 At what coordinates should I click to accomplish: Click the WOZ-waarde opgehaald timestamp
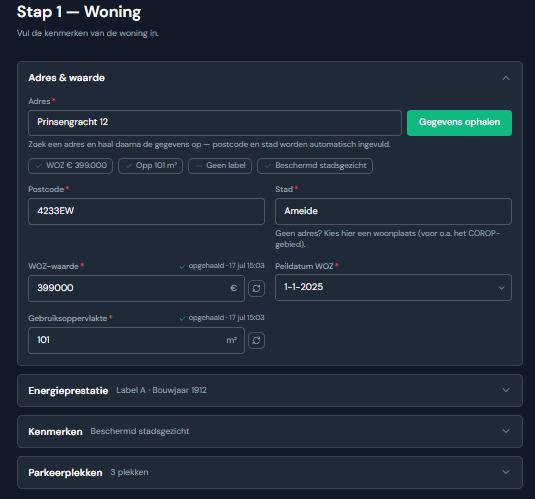(x=222, y=266)
